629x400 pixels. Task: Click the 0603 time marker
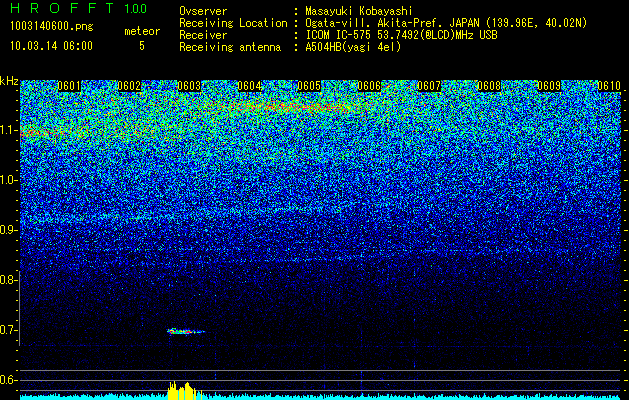pyautogui.click(x=189, y=86)
